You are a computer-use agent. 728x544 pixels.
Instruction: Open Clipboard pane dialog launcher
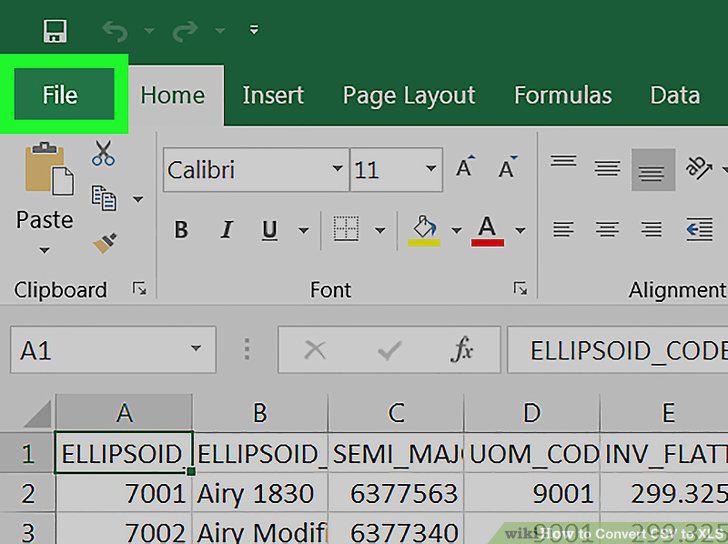pyautogui.click(x=139, y=288)
